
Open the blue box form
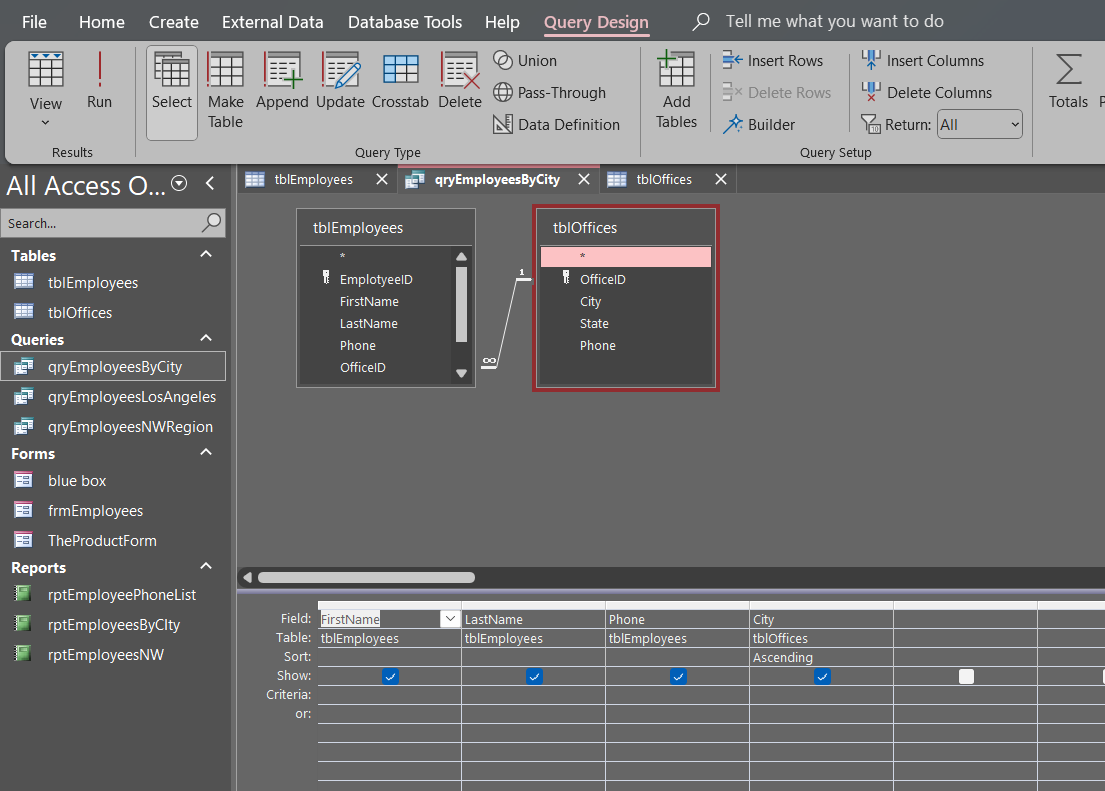click(77, 481)
